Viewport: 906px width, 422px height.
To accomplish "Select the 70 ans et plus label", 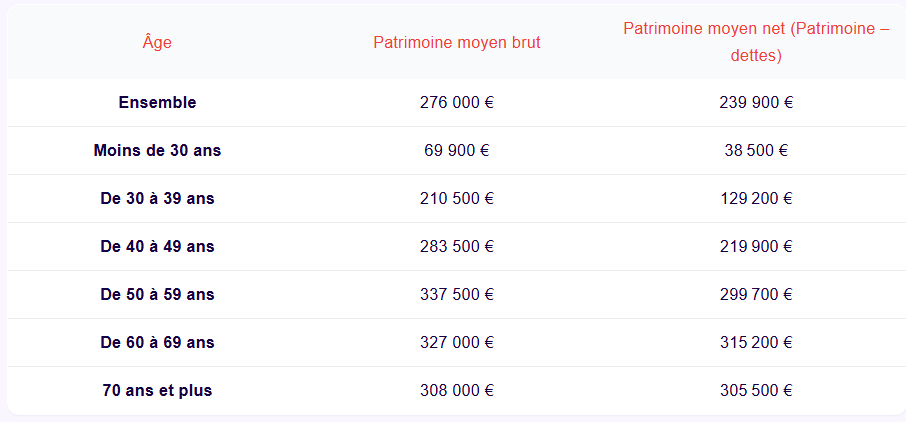I will coord(157,391).
